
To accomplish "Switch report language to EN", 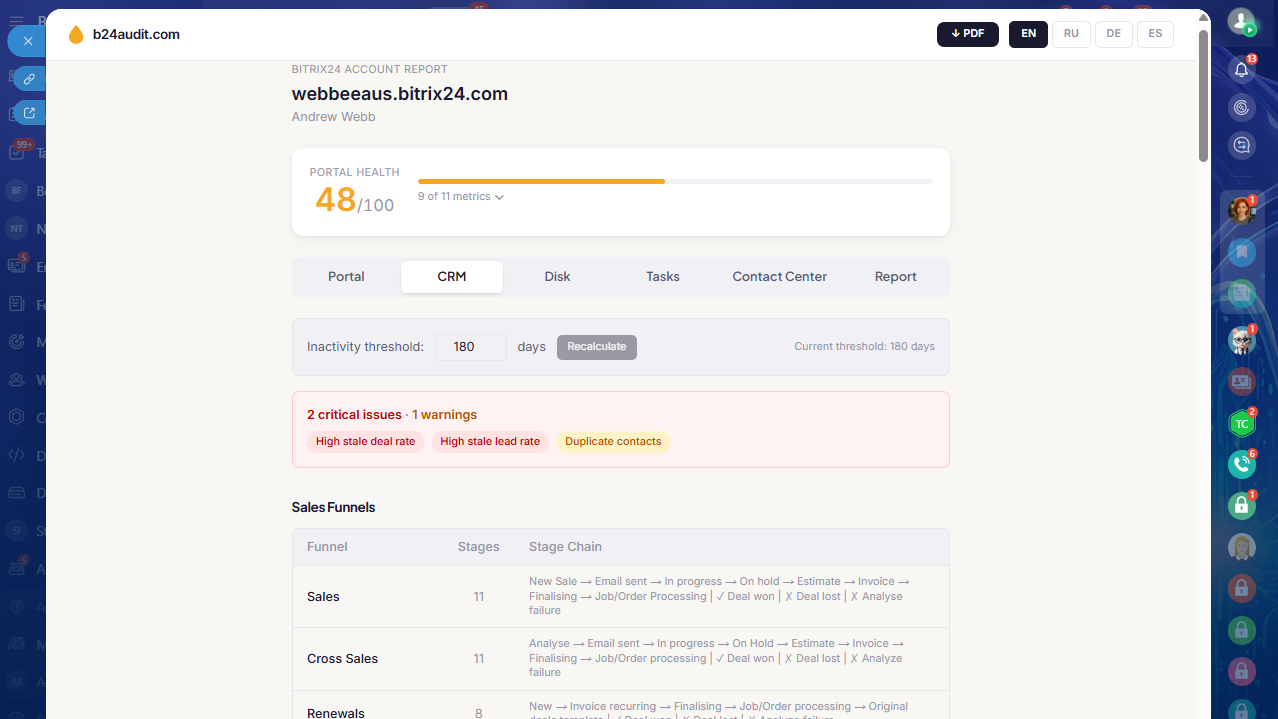I will click(1028, 34).
